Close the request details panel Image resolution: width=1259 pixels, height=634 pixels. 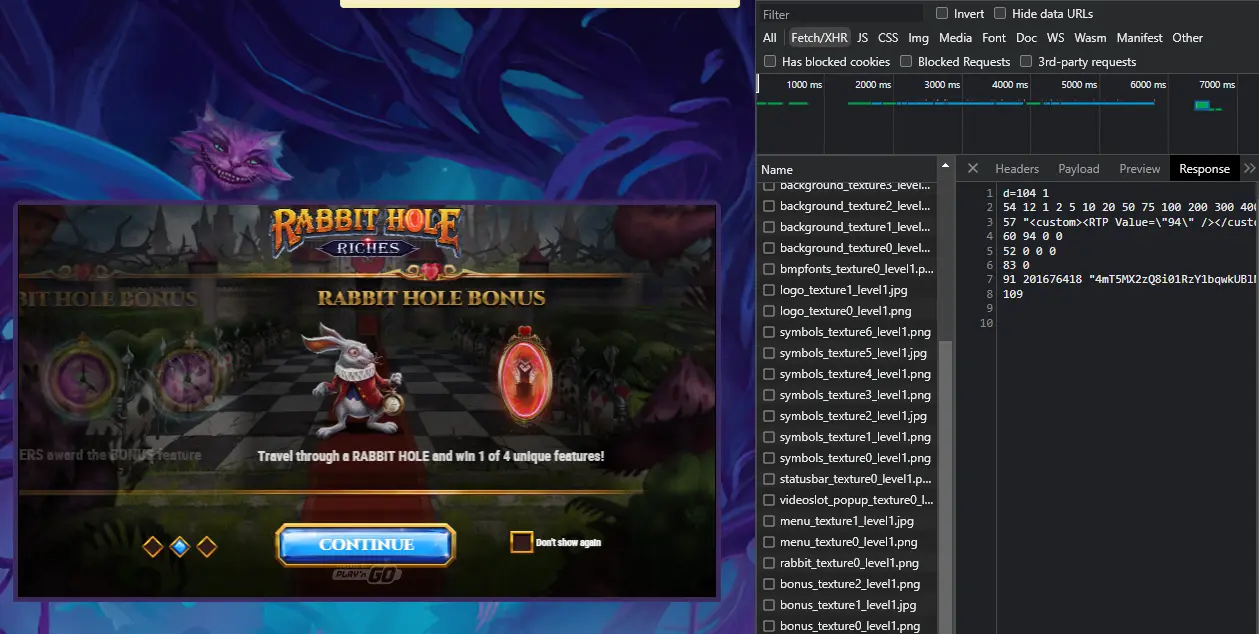[972, 168]
